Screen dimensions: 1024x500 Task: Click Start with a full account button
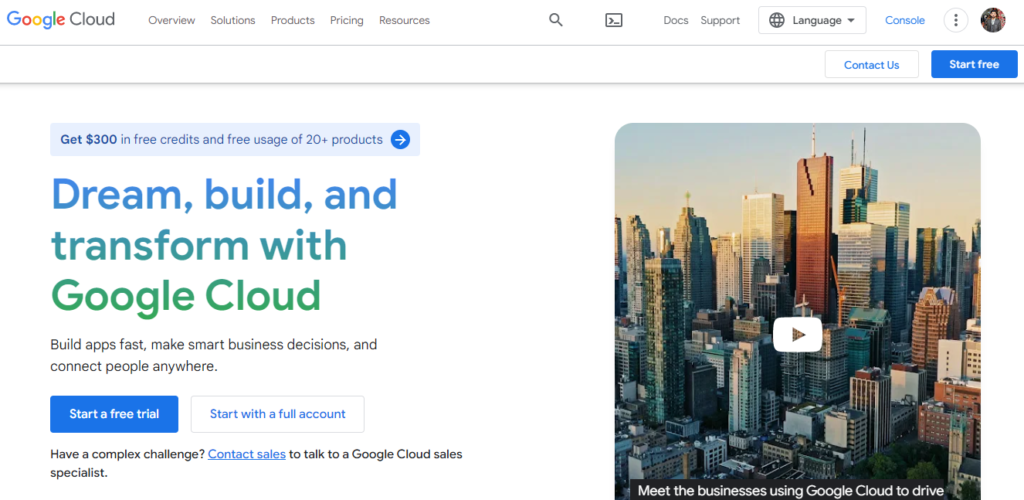(278, 414)
